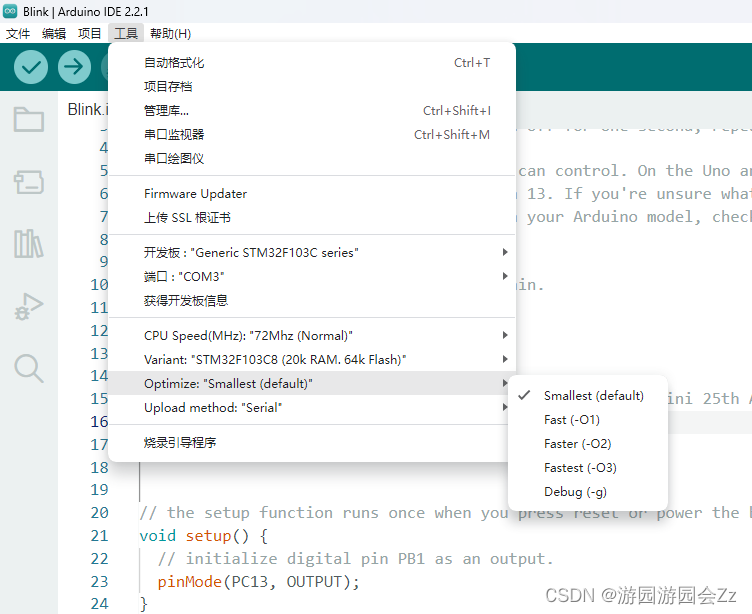Select Faster (-O2) optimization

[588, 444]
